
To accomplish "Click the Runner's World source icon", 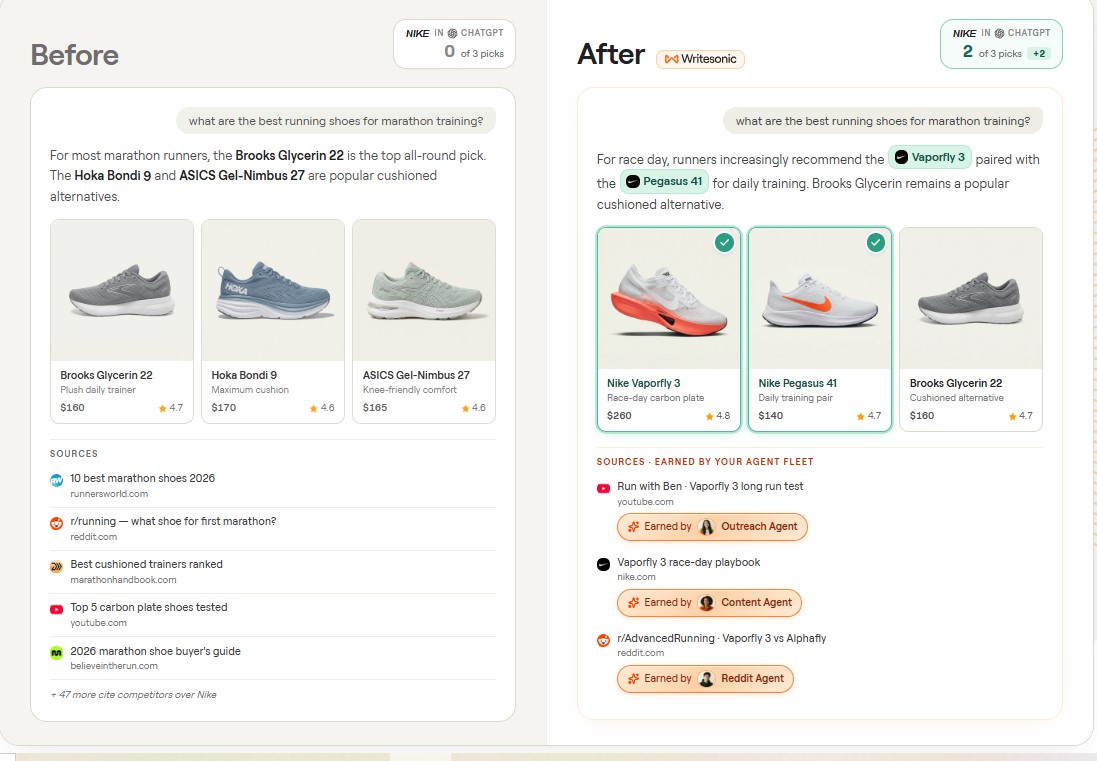I will pos(57,480).
